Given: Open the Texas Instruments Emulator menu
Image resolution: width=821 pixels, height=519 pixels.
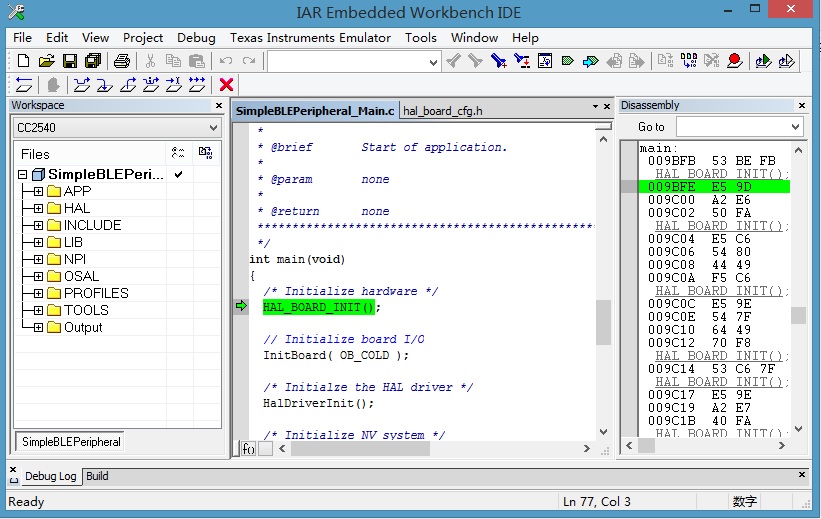Looking at the screenshot, I should (x=311, y=37).
